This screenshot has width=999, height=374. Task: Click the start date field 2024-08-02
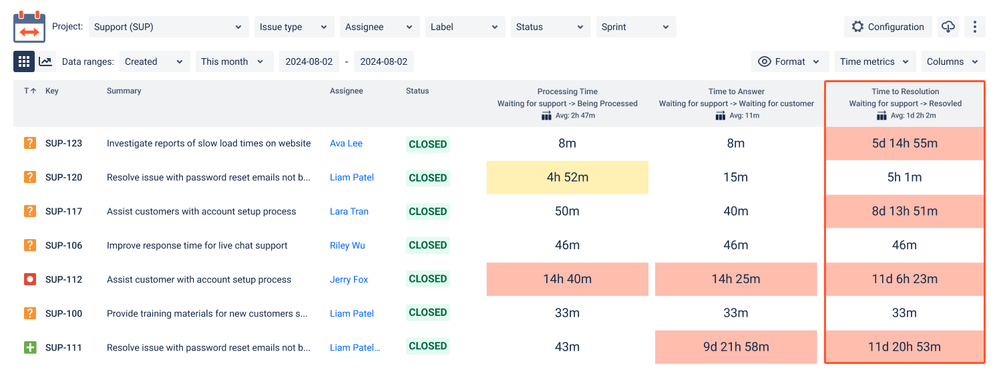coord(309,62)
